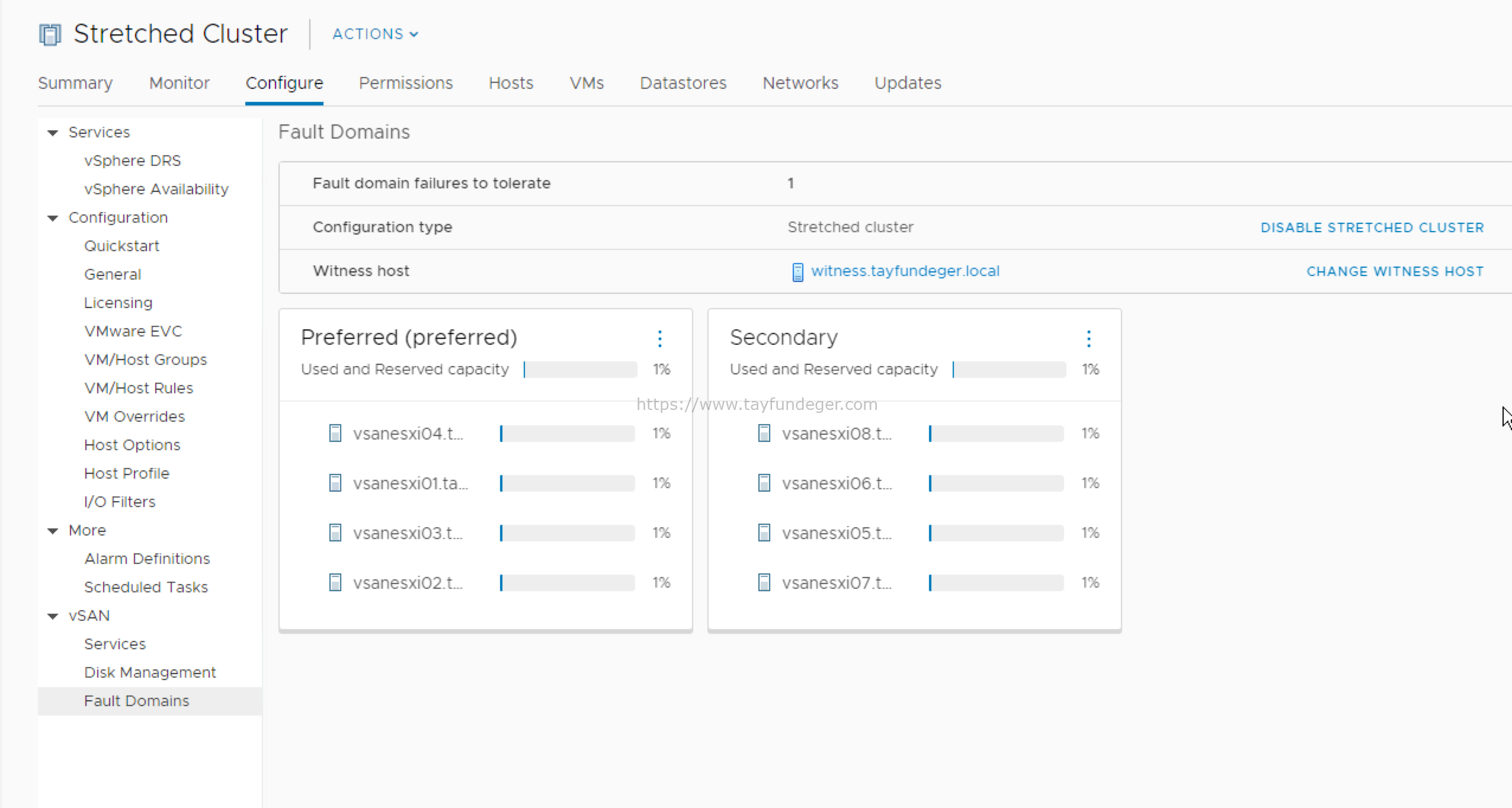Click the Secondary domain title
Image resolution: width=1512 pixels, height=808 pixels.
click(784, 338)
